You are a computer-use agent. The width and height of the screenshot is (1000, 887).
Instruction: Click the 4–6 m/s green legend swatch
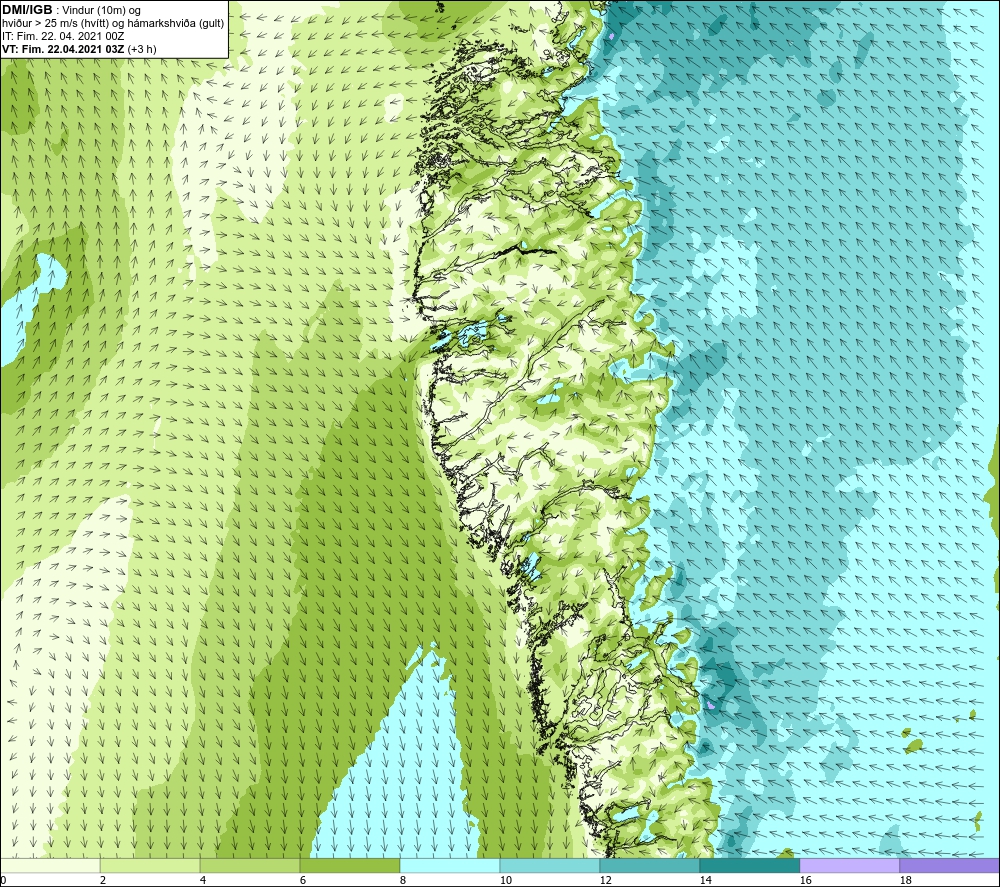(x=250, y=866)
